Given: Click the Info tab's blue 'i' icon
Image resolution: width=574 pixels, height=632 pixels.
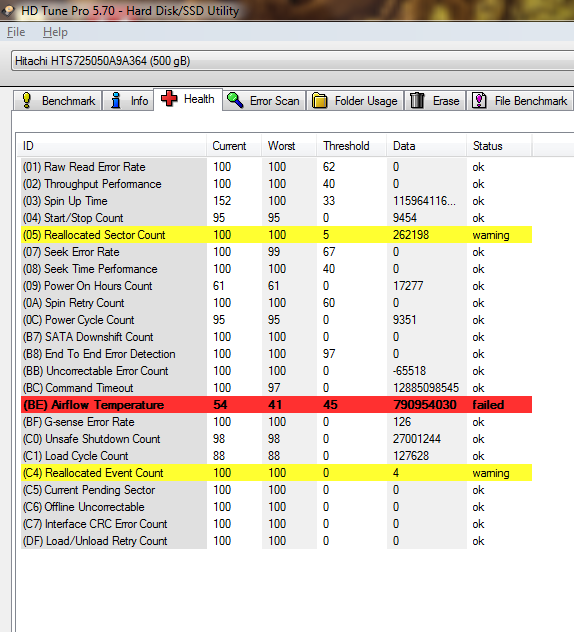Looking at the screenshot, I should click(x=116, y=100).
